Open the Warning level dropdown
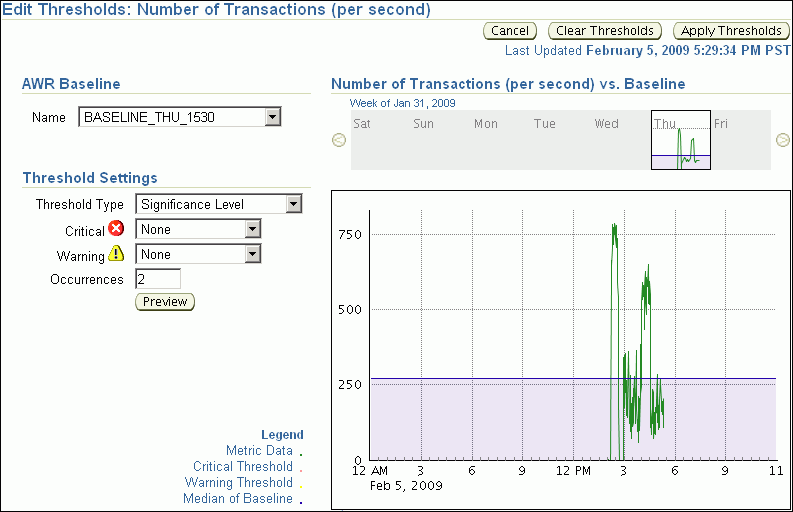Screen dimensions: 793x512 tap(197, 254)
